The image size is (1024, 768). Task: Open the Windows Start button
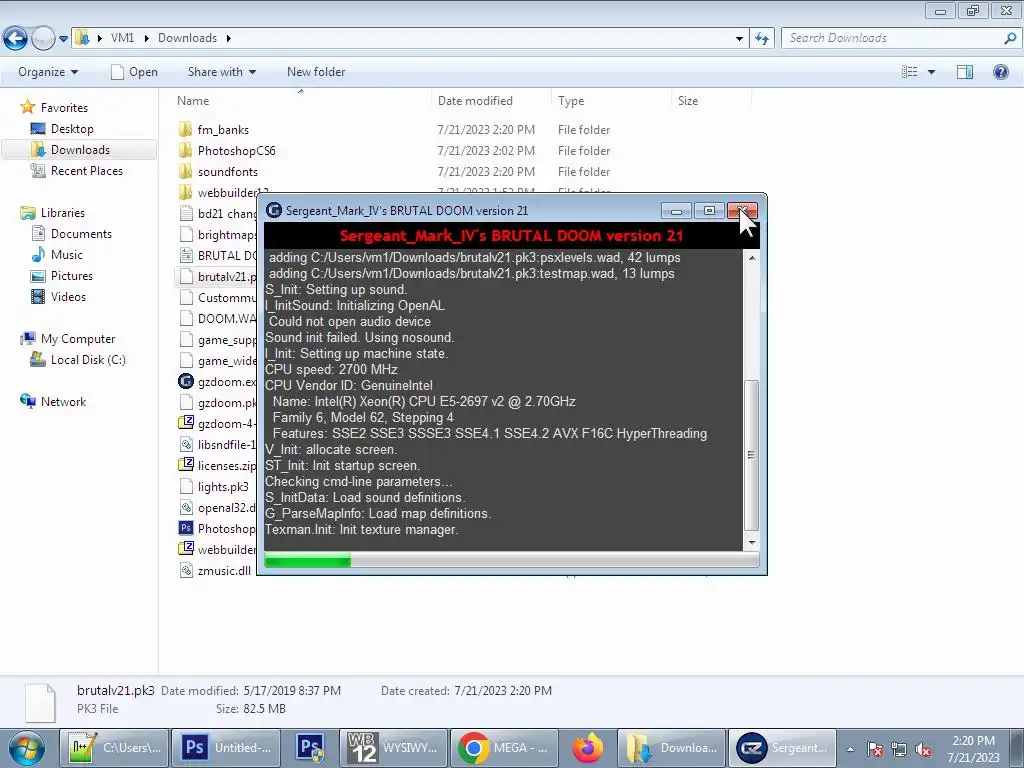(x=27, y=748)
